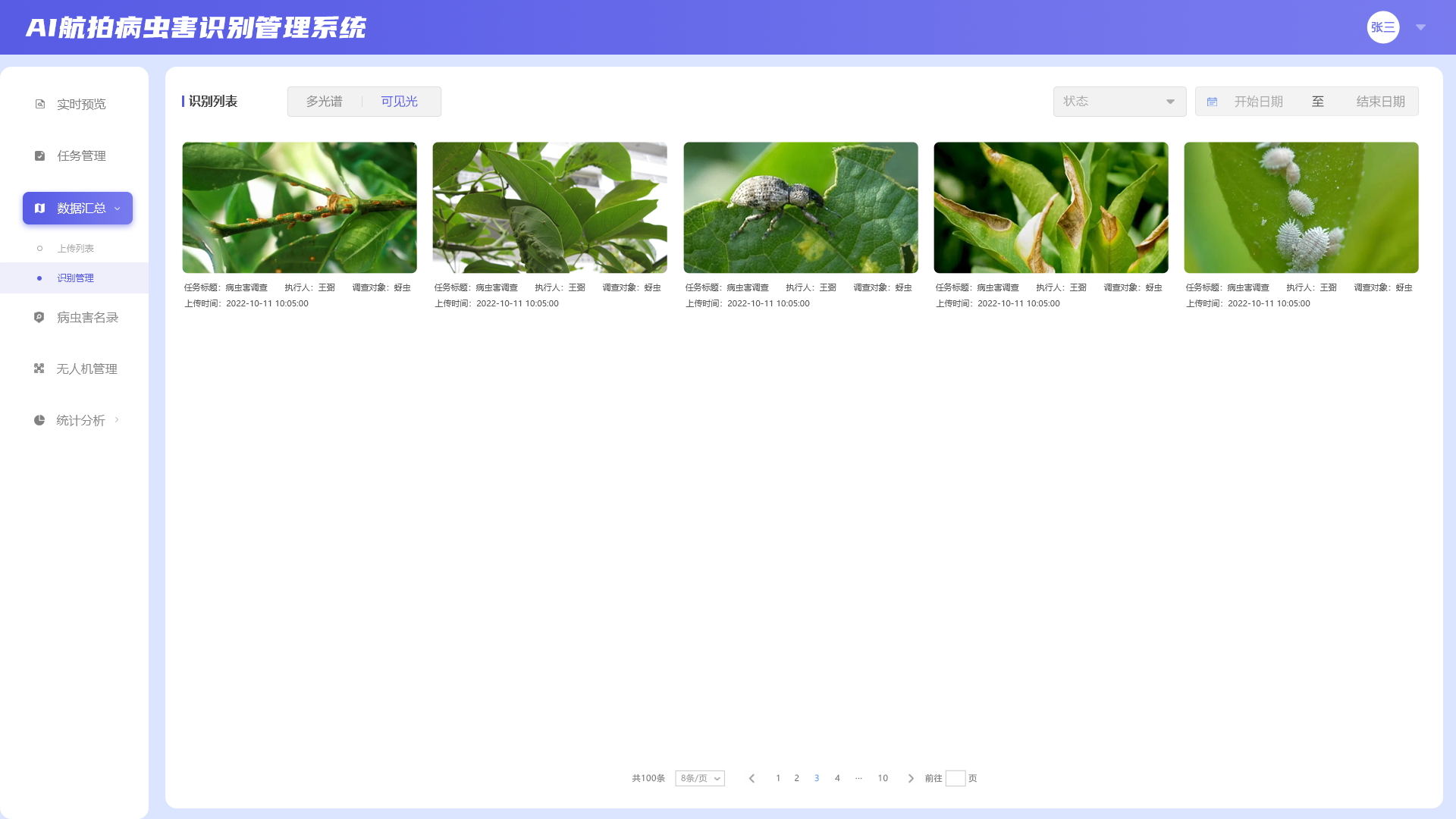The image size is (1456, 819).
Task: Click the 病虫害名录 sidebar icon
Action: (39, 317)
